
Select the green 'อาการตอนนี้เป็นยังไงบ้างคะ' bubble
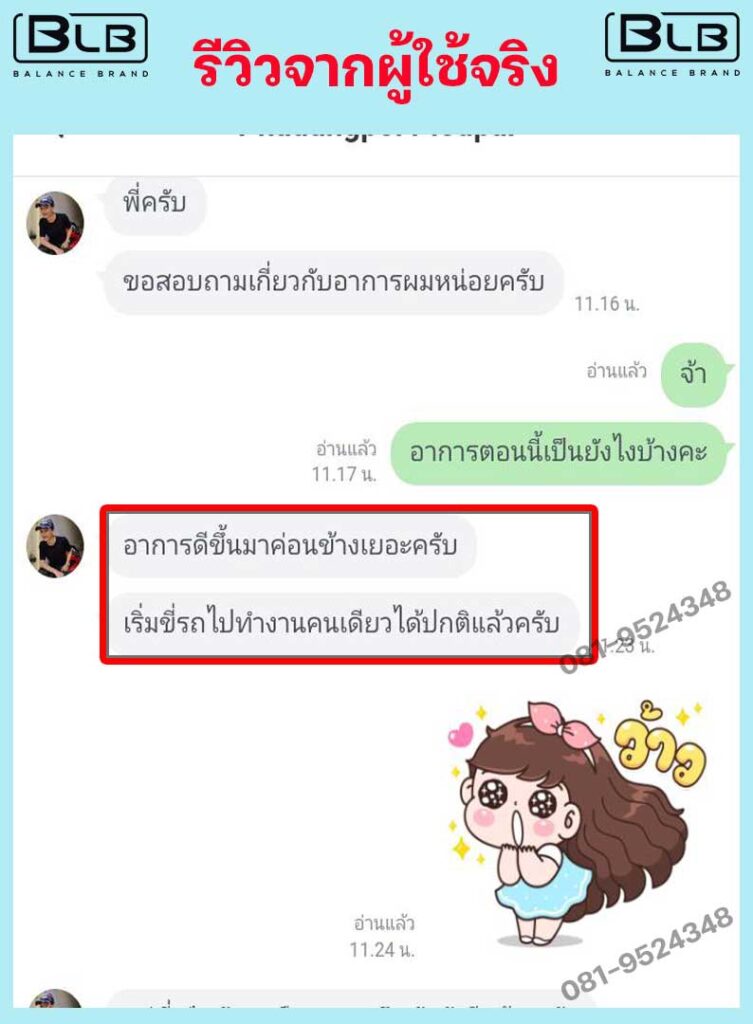(559, 453)
